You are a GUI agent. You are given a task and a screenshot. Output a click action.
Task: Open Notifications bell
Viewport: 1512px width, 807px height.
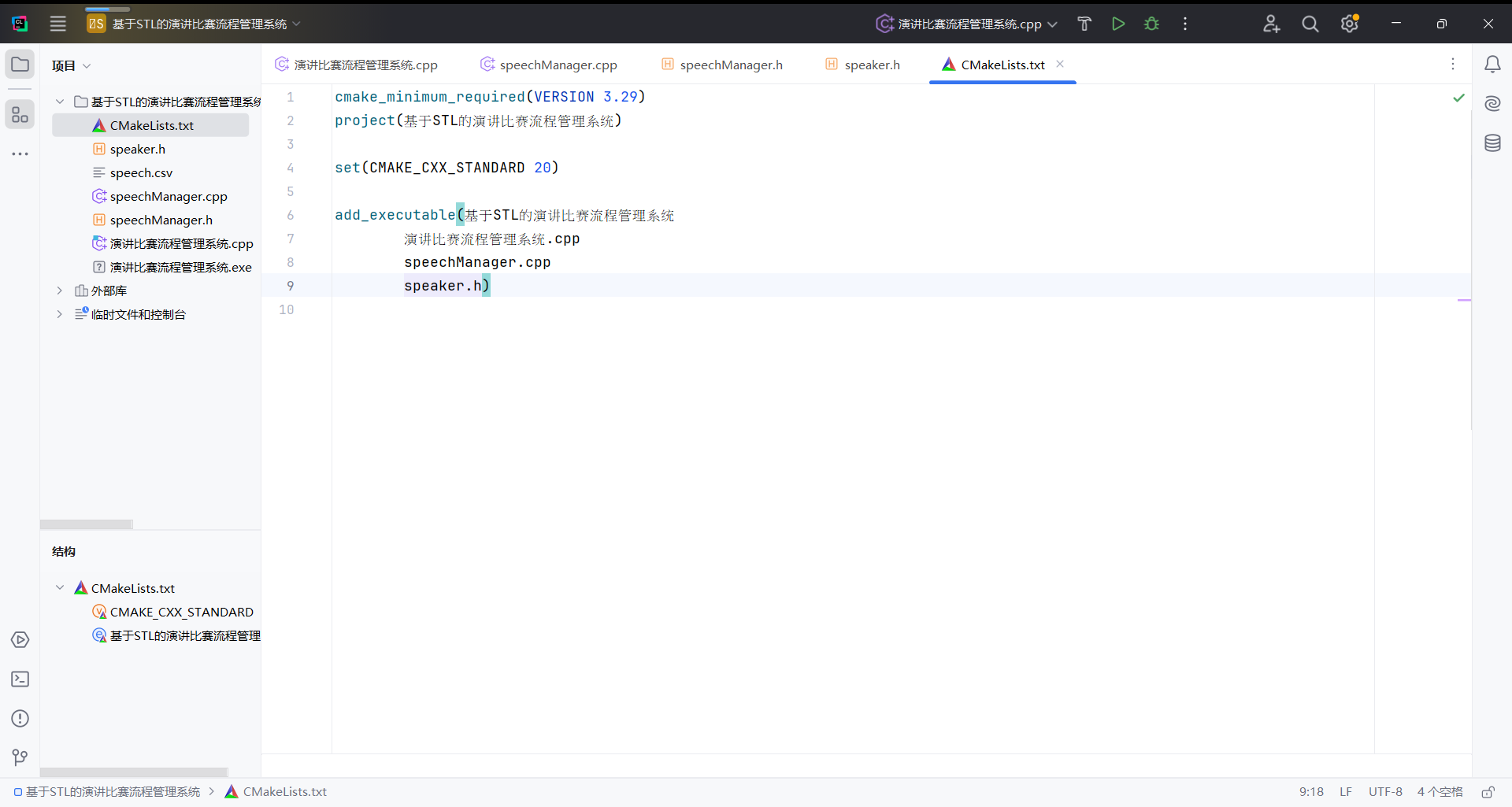tap(1492, 65)
